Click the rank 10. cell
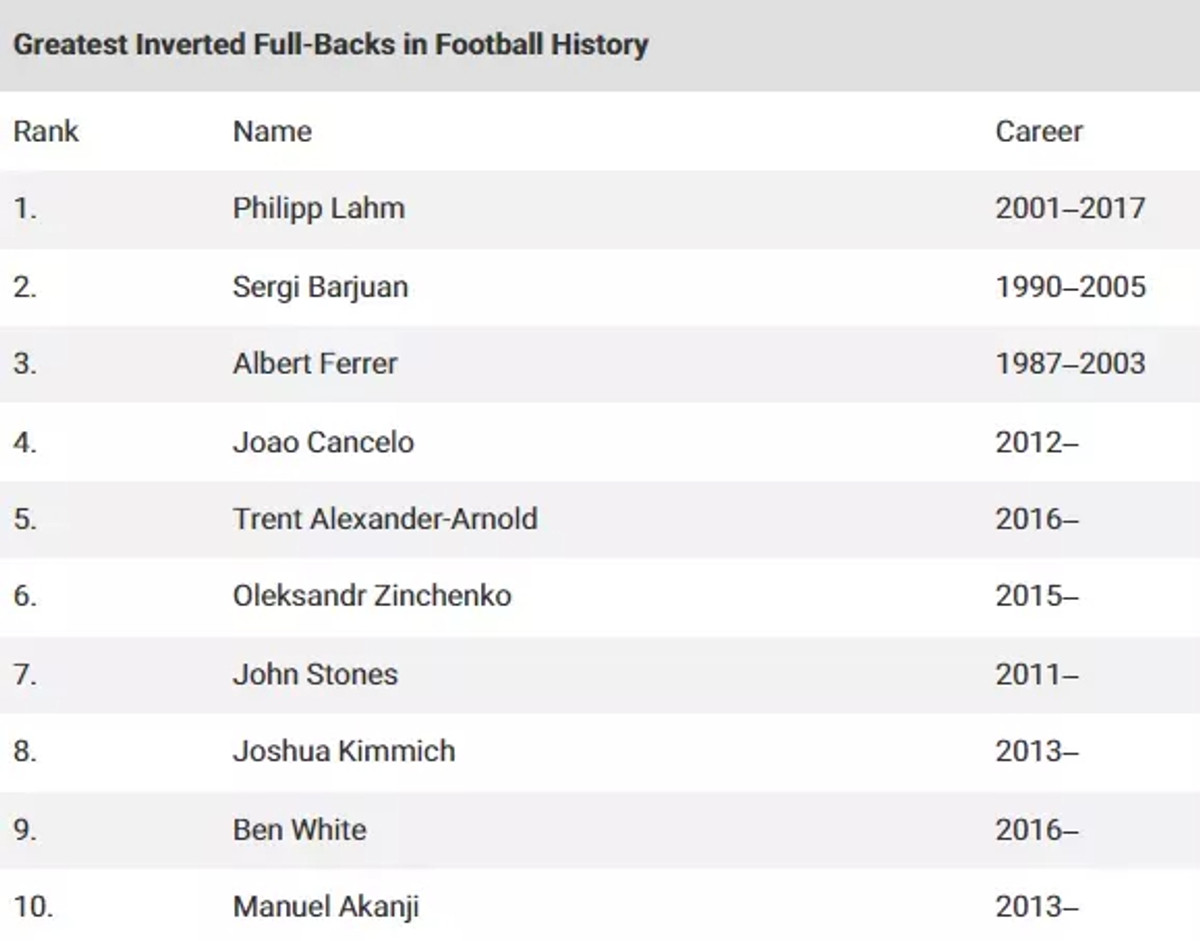Screen dimensions: 1200x941 tap(33, 907)
